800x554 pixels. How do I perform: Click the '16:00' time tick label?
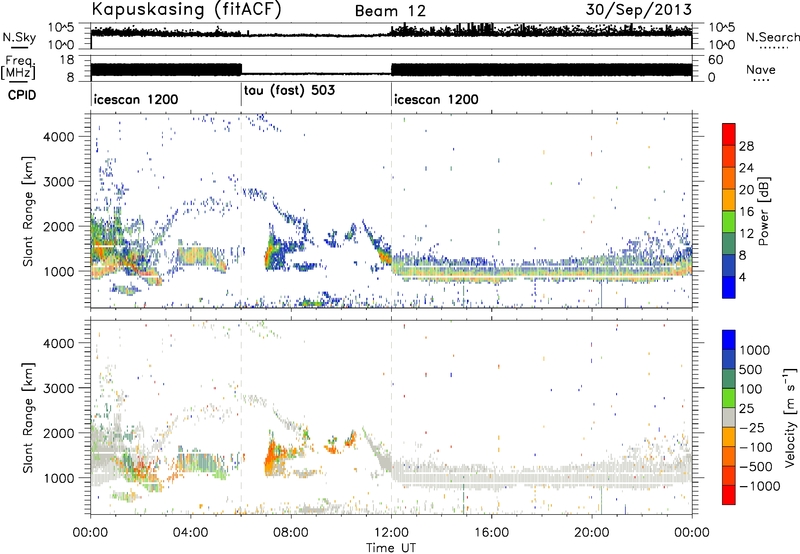(x=491, y=533)
